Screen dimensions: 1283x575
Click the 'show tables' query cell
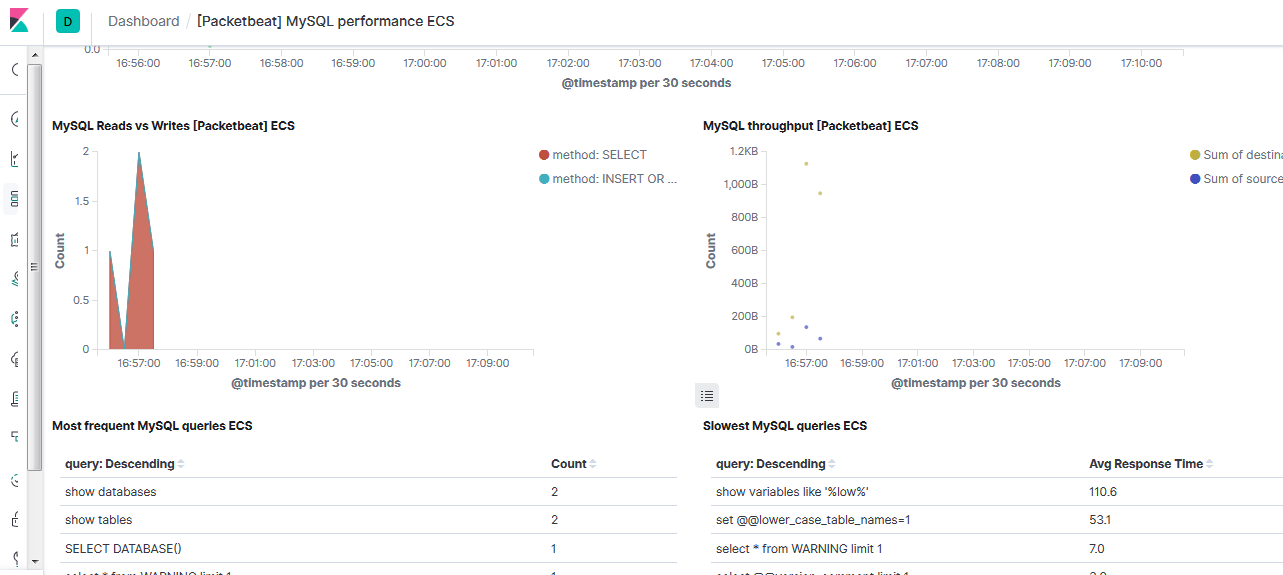pos(98,520)
